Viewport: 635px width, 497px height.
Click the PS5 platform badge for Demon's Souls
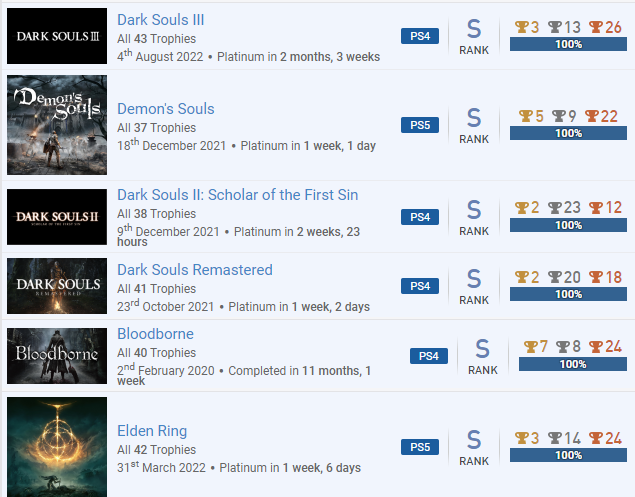click(x=420, y=125)
